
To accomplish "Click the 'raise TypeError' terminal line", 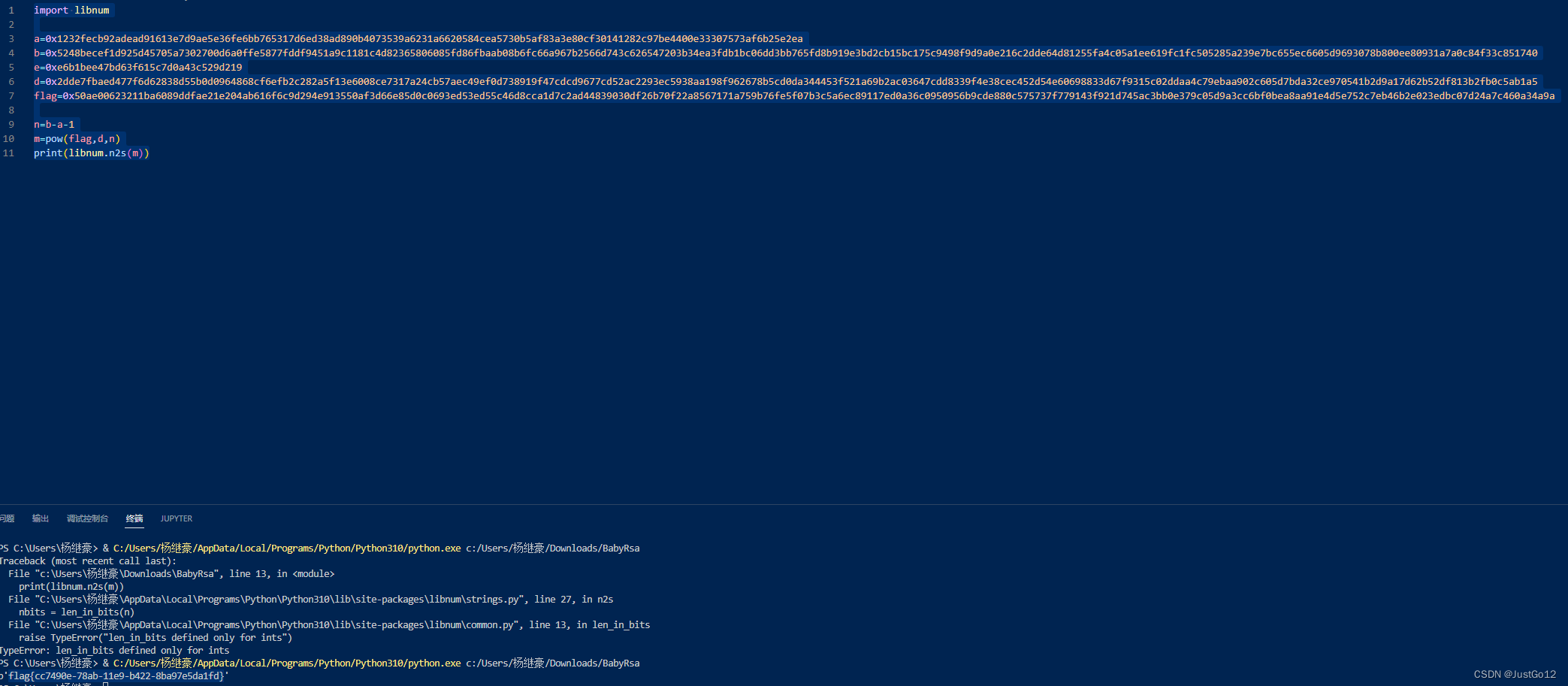I will [156, 637].
